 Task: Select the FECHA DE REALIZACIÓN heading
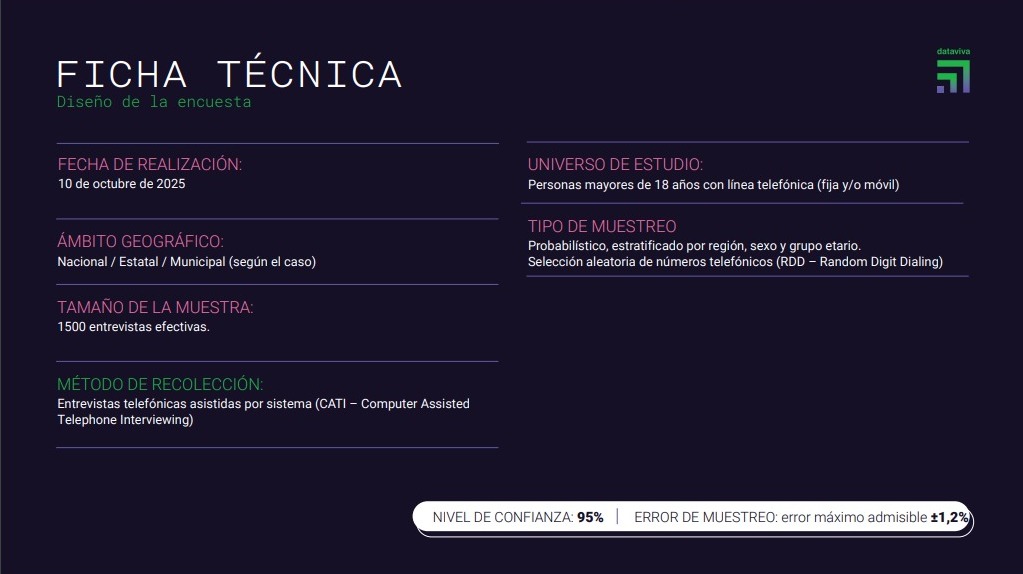point(150,164)
